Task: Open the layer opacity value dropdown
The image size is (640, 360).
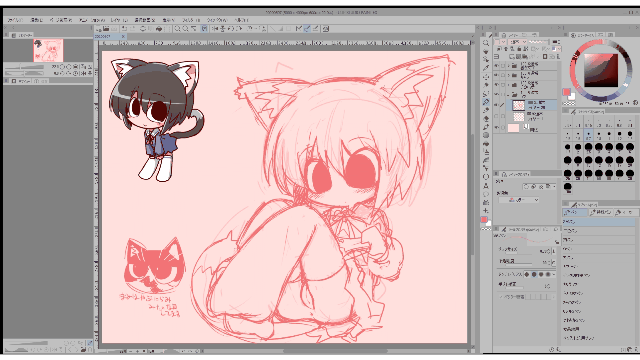Action: pos(517,42)
